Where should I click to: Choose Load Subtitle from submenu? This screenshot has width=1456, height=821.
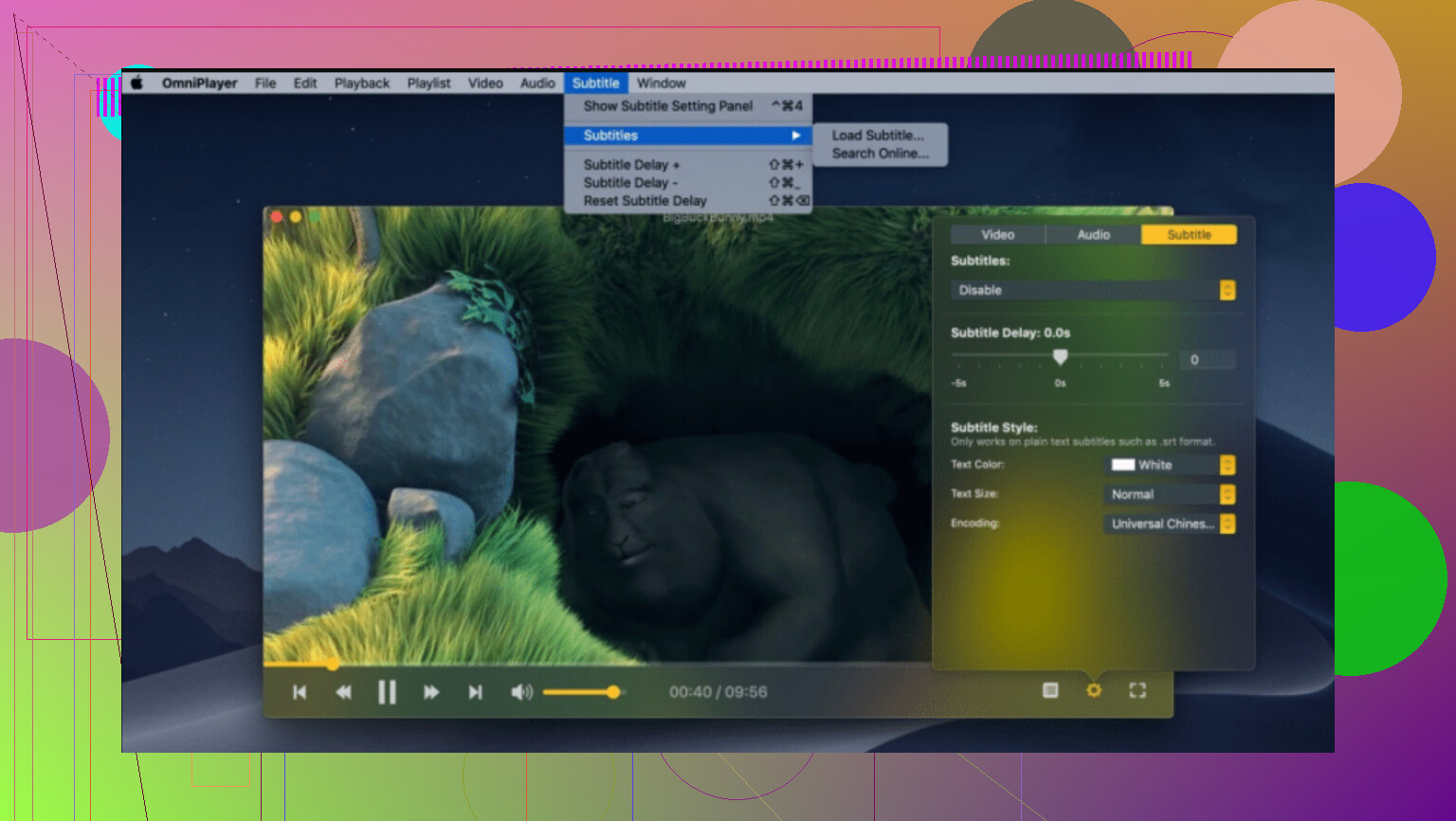[x=878, y=136]
